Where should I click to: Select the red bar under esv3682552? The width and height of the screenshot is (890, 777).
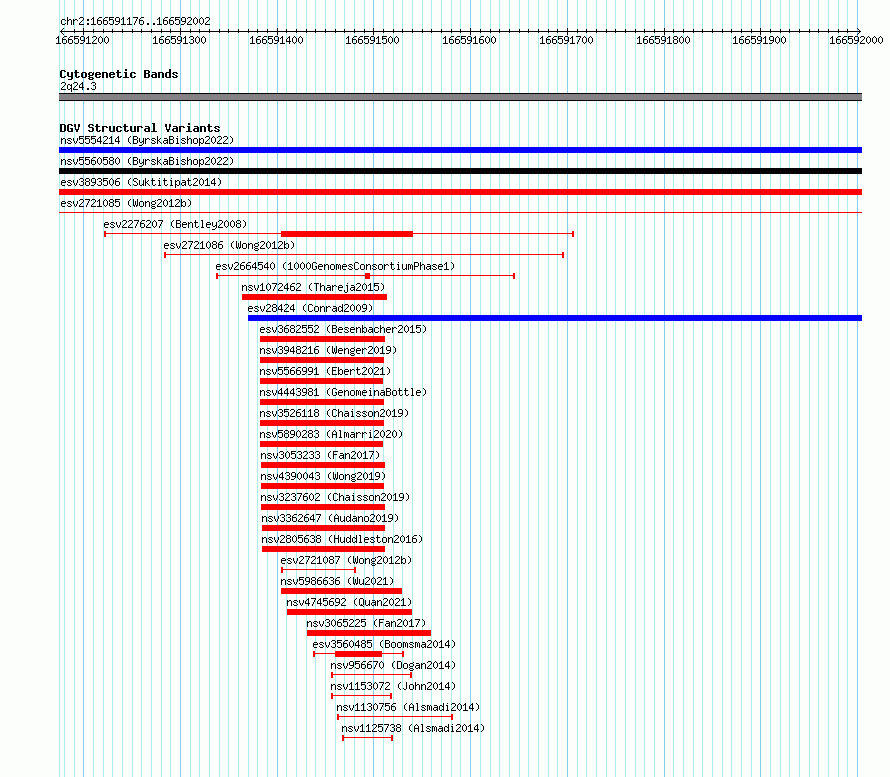tap(322, 339)
